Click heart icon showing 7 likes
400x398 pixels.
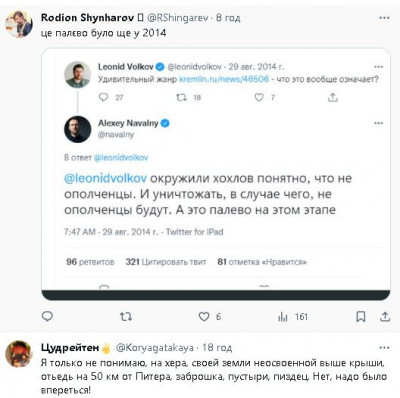[259, 97]
